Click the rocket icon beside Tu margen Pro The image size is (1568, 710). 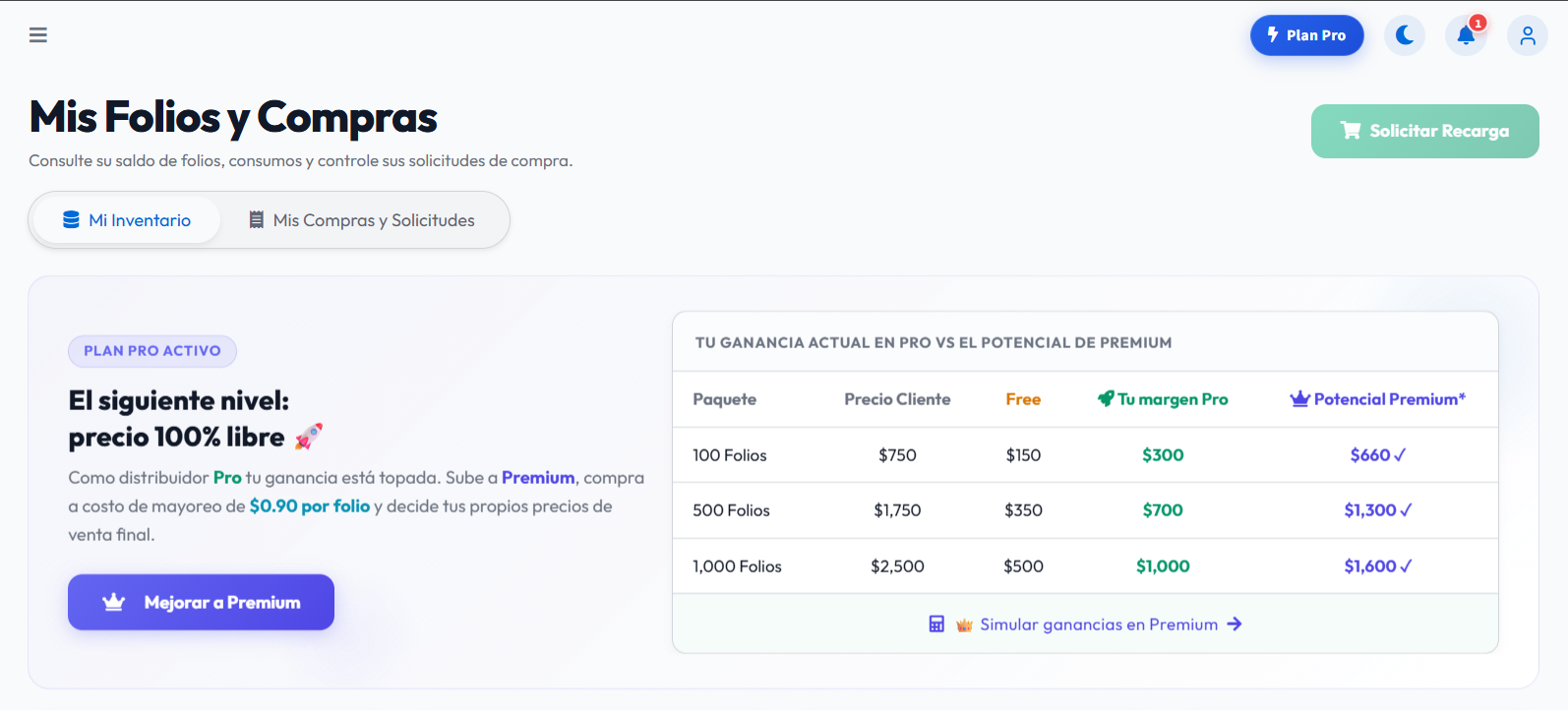(1106, 399)
